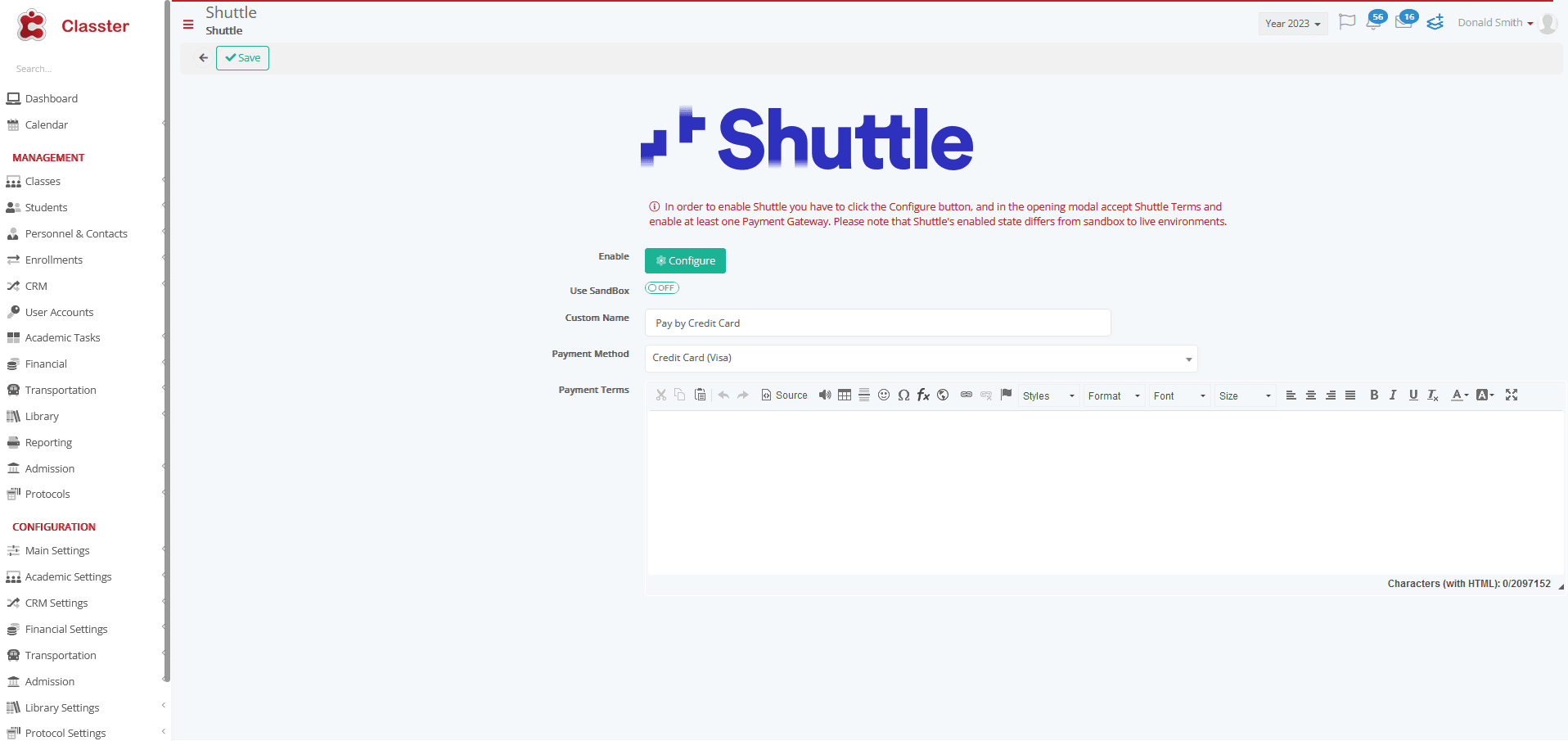Open the Format dropdown

click(1114, 395)
